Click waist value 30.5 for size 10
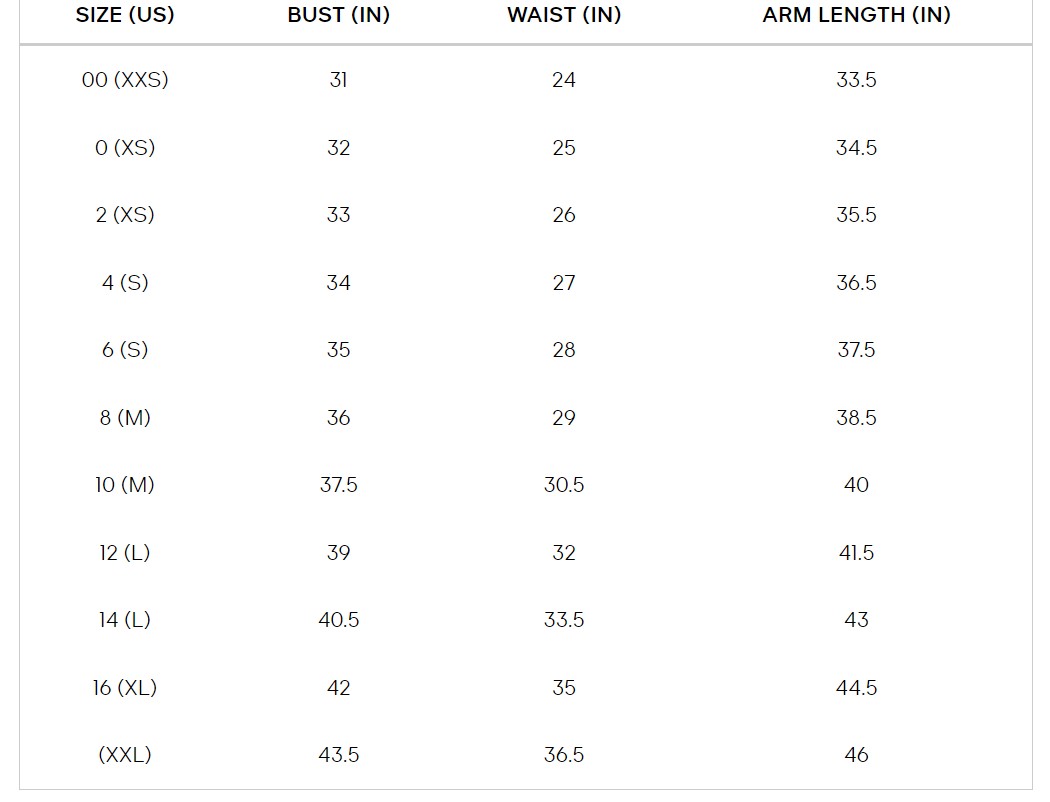This screenshot has width=1050, height=802. 564,485
